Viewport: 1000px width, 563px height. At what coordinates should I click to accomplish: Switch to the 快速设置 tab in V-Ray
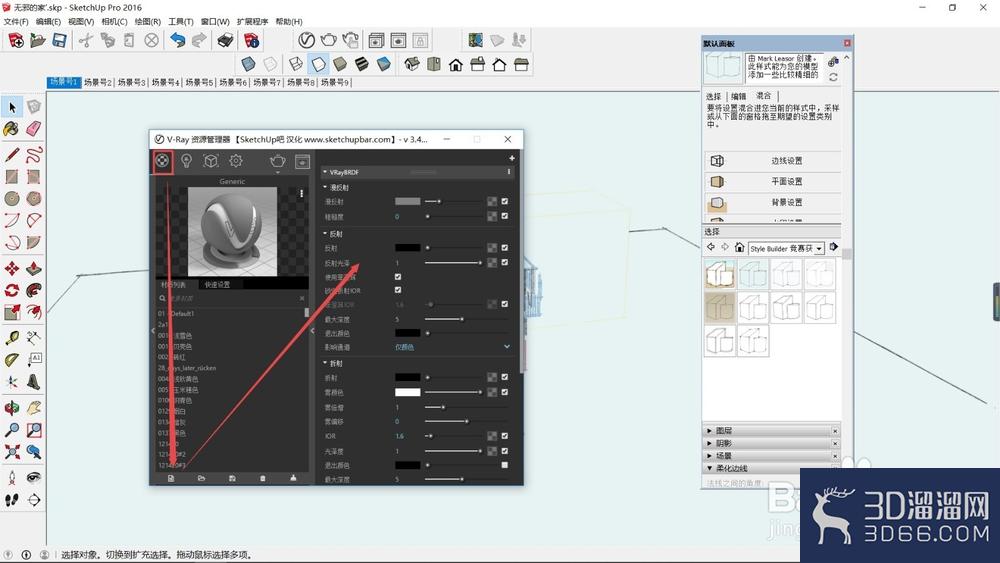217,284
